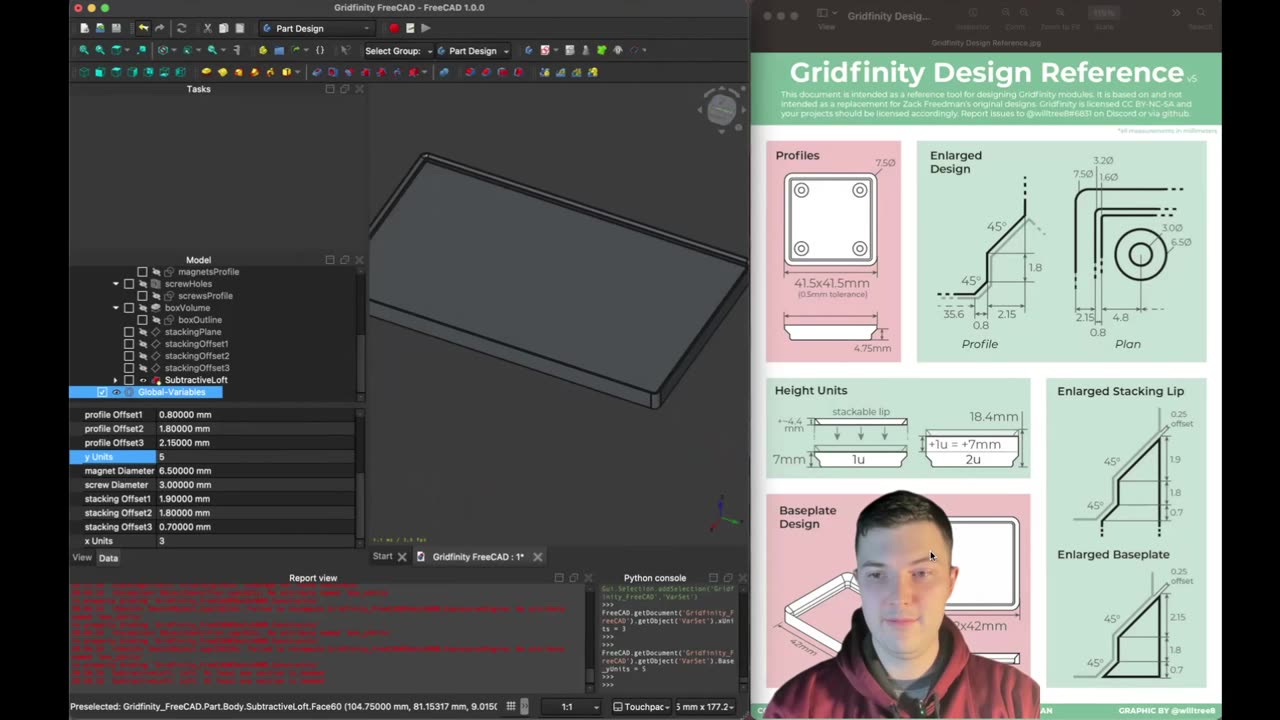This screenshot has height=720, width=1280.
Task: Float the Model panel with undock button
Action: click(344, 260)
